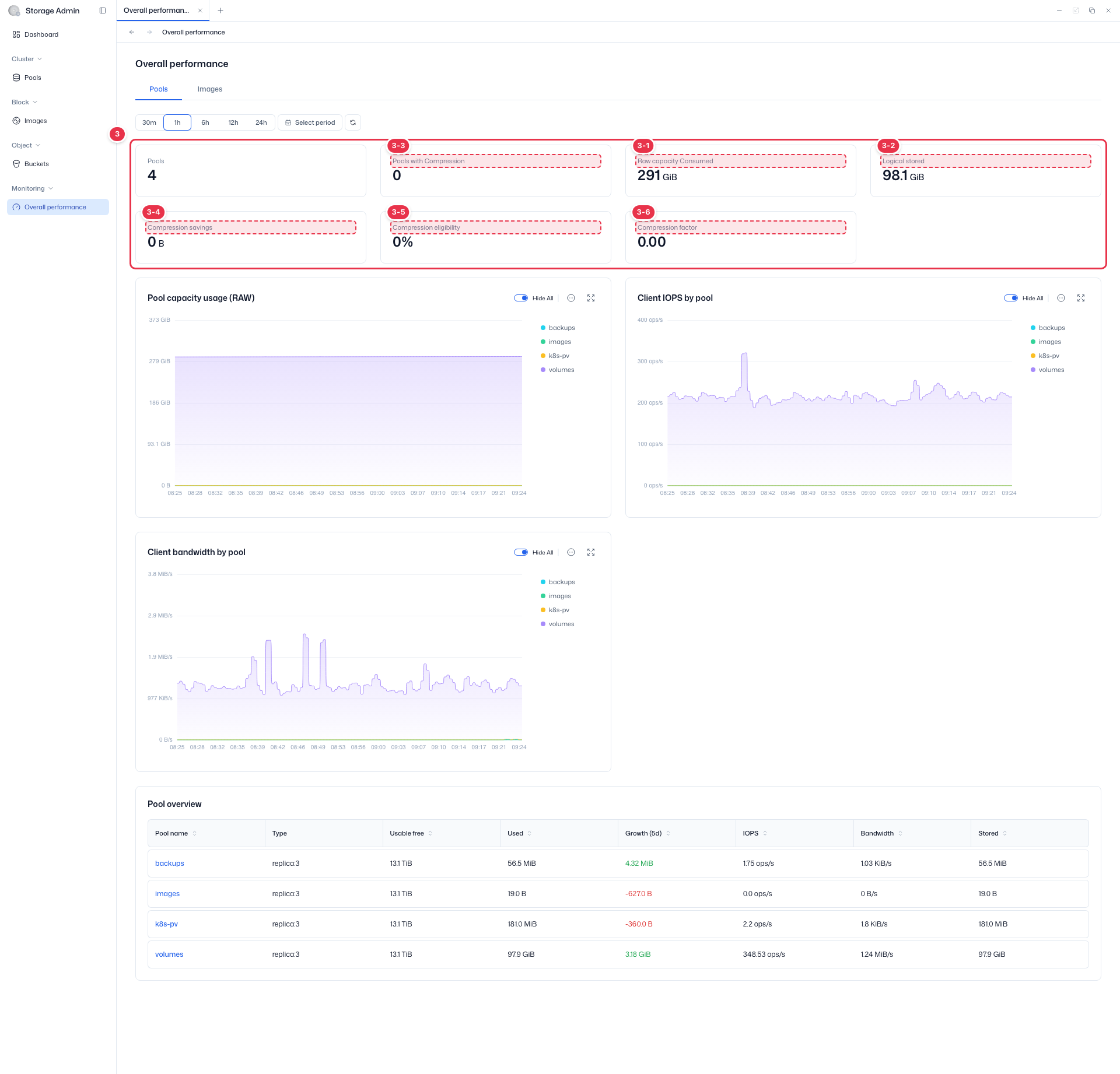The width and height of the screenshot is (1120, 1074).
Task: Switch to the Images tab
Action: tap(210, 89)
